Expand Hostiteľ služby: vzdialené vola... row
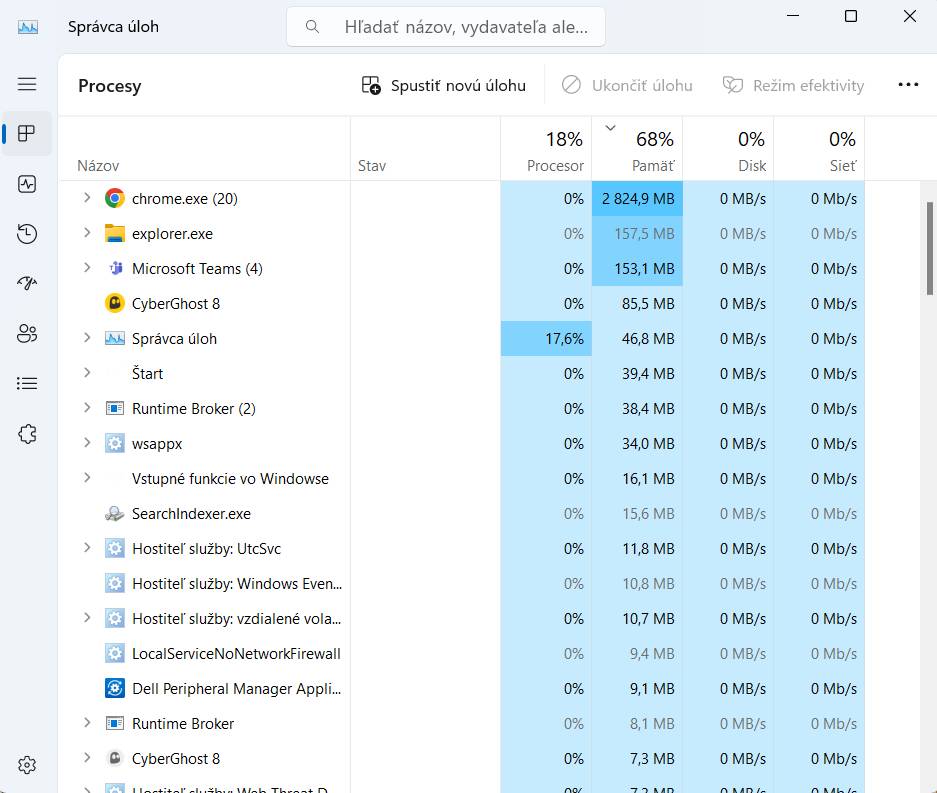Image resolution: width=937 pixels, height=793 pixels. [87, 618]
